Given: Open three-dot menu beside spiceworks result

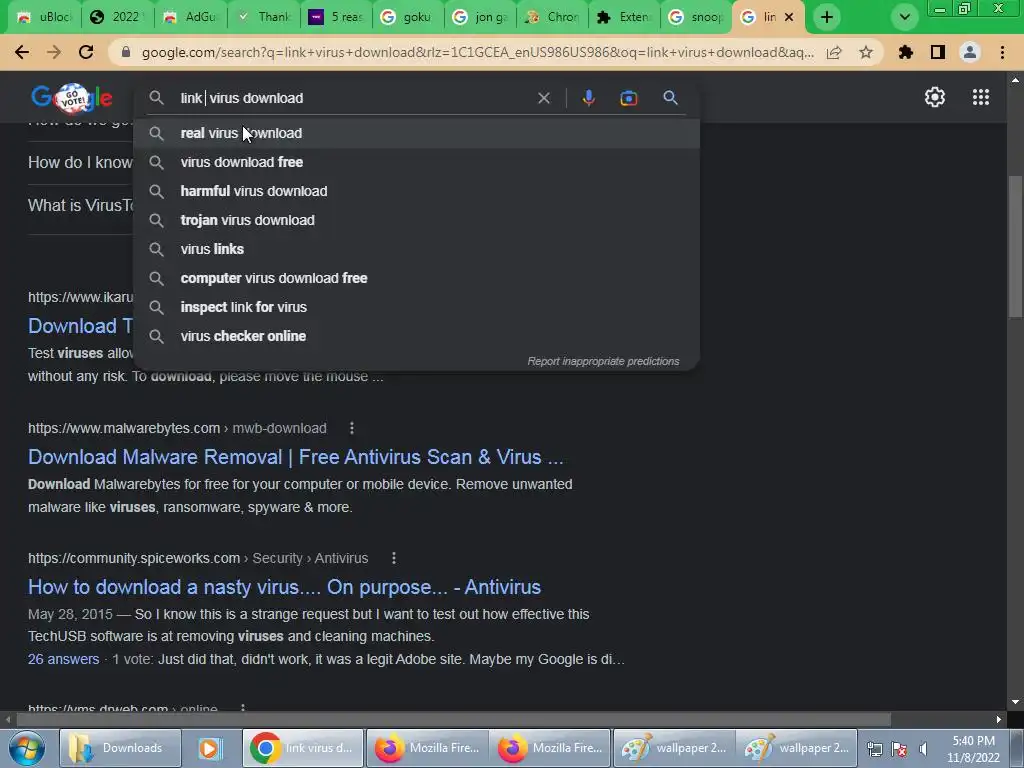Looking at the screenshot, I should [x=394, y=558].
